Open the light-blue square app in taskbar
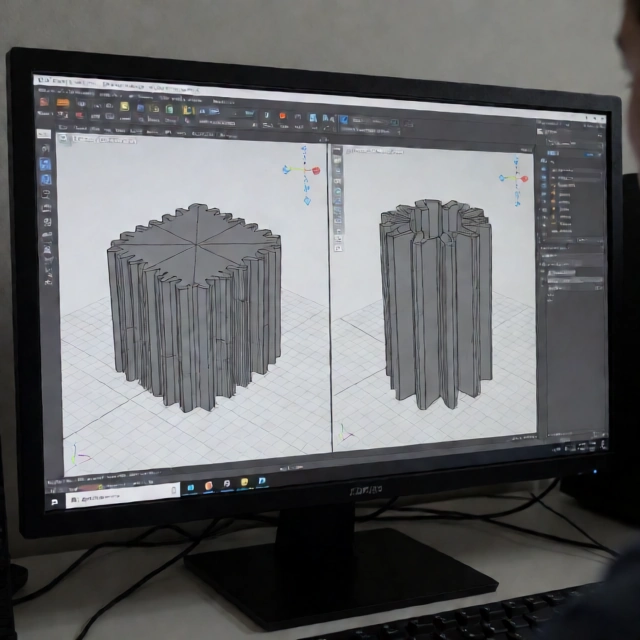This screenshot has height=640, width=640. pos(191,487)
